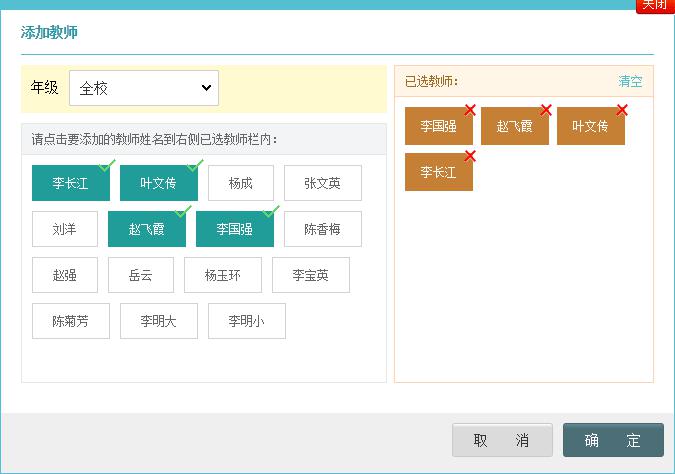This screenshot has width=675, height=474.
Task: Click the orange 李长江 tag in selected panel
Action: (x=439, y=172)
